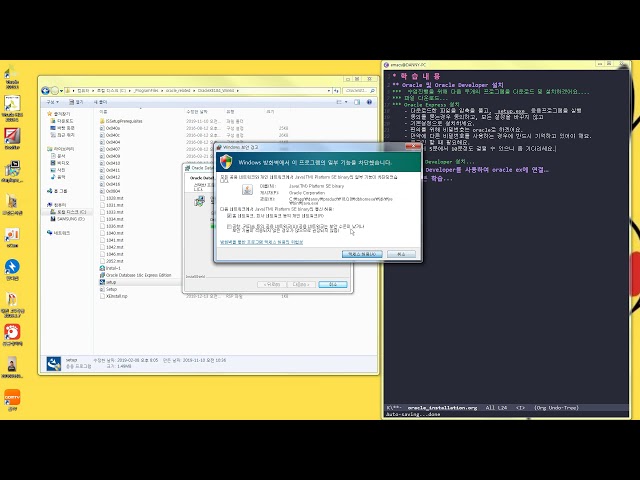
Task: Select oracle_related in the address breadcrumb
Action: [x=178, y=91]
